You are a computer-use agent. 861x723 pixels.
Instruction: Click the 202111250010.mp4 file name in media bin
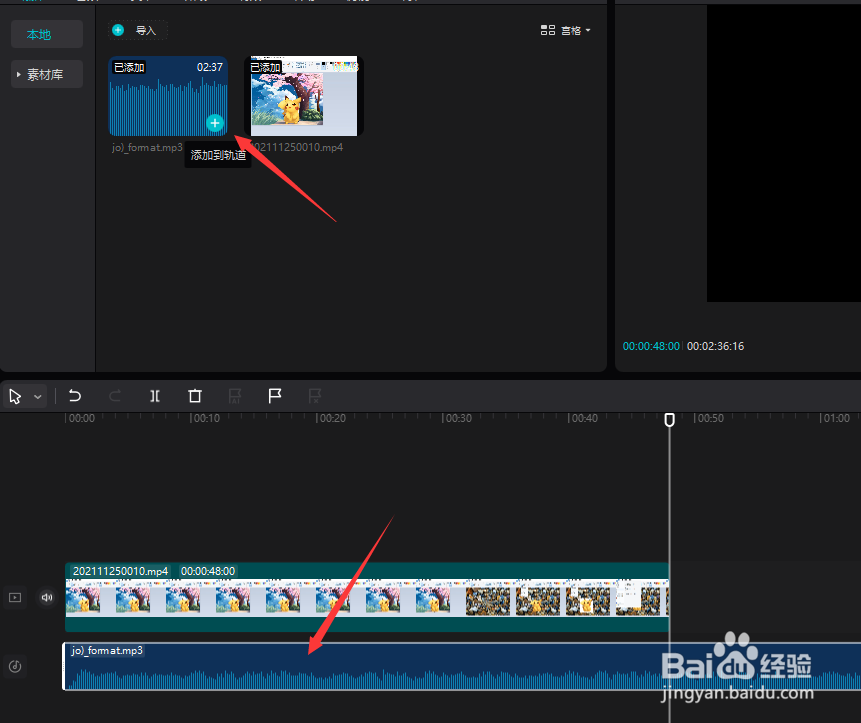click(x=298, y=147)
